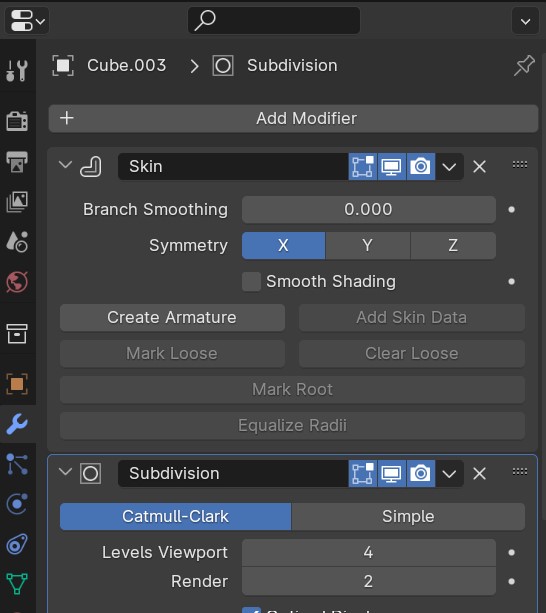This screenshot has width=546, height=613.
Task: Open the Object properties tab
Action: tap(17, 384)
